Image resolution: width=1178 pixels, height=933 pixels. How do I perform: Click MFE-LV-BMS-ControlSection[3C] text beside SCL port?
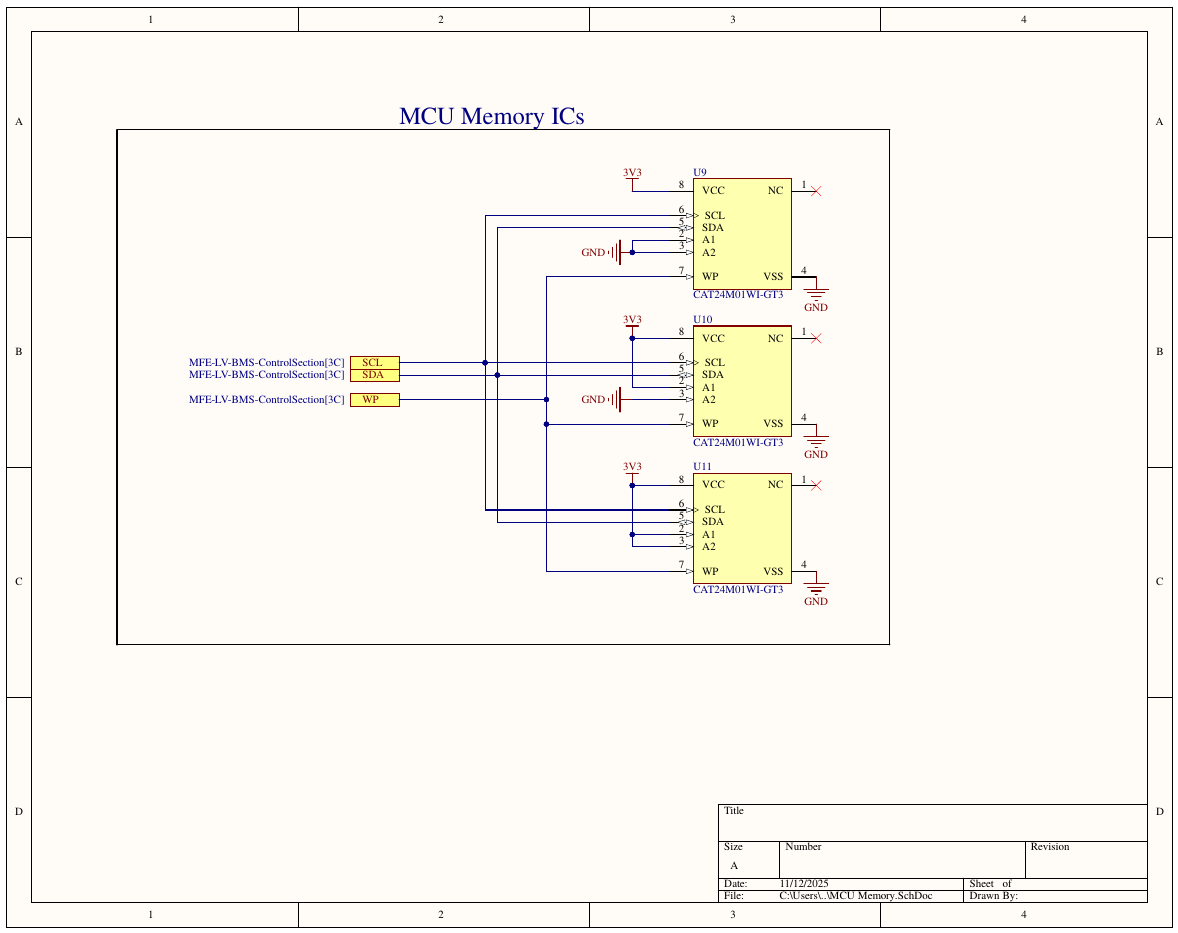(x=267, y=363)
